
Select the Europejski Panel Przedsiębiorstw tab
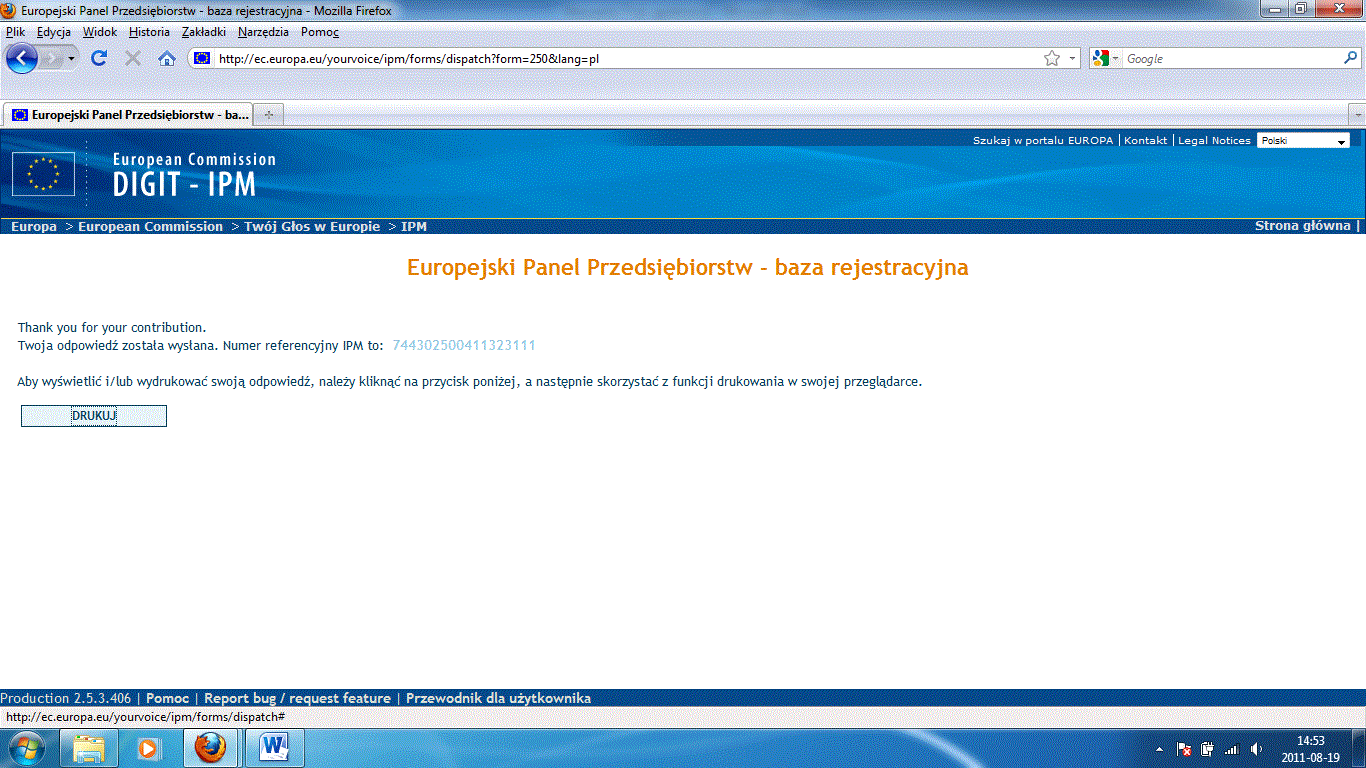point(128,114)
